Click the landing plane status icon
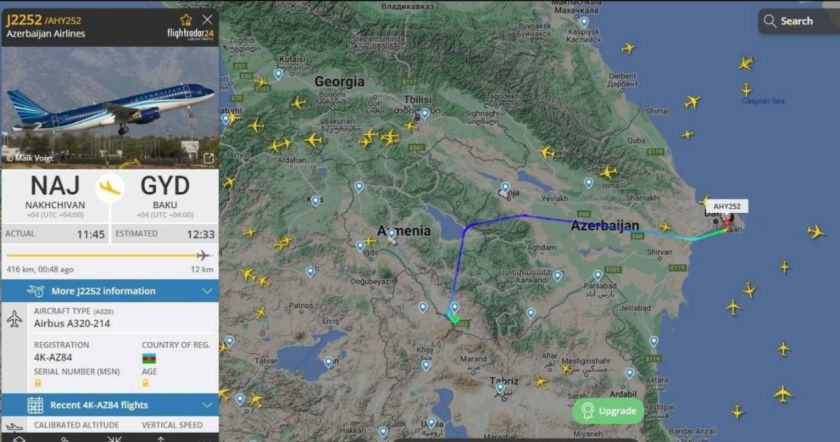 click(110, 188)
